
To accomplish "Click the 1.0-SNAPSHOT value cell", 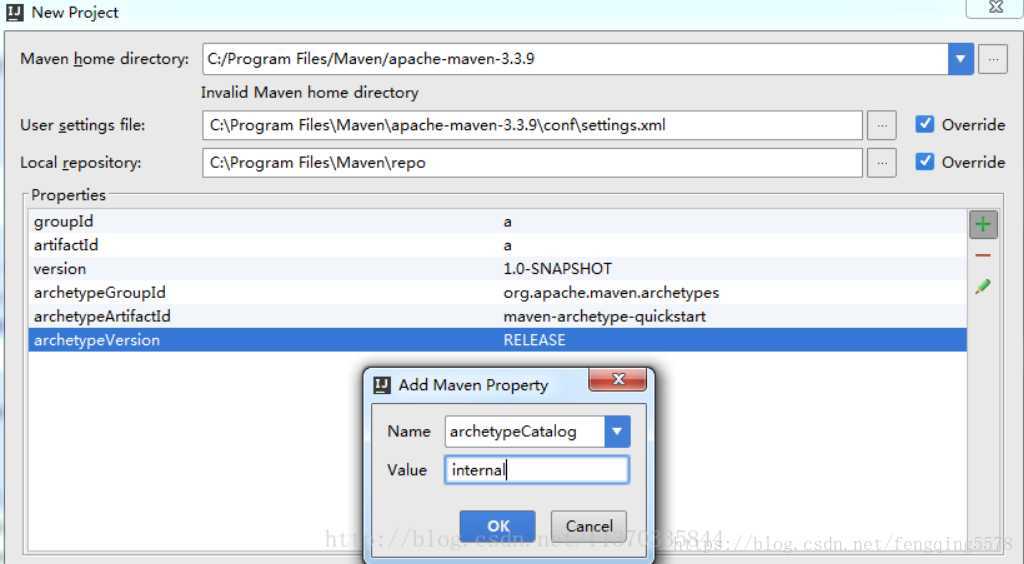I will coord(558,269).
